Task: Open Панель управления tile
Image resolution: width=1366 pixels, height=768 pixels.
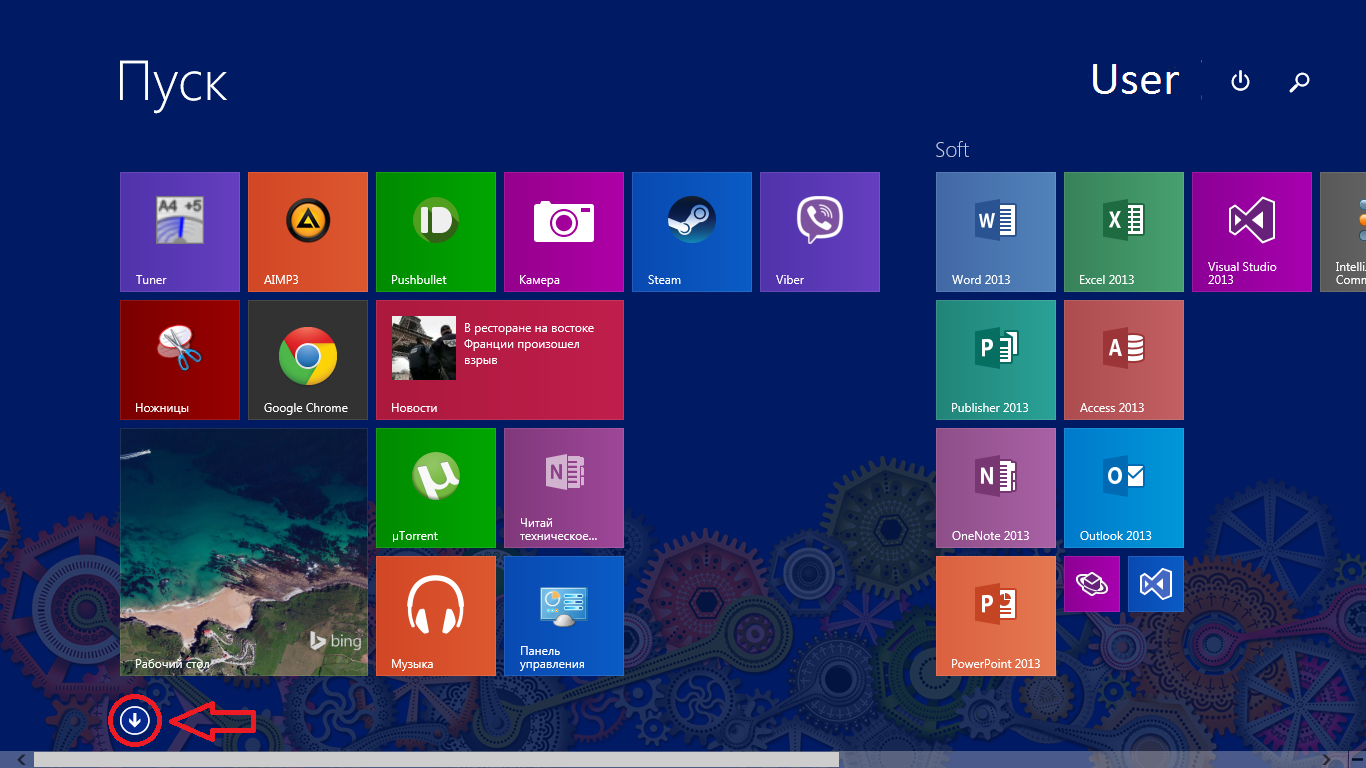Action: point(564,616)
